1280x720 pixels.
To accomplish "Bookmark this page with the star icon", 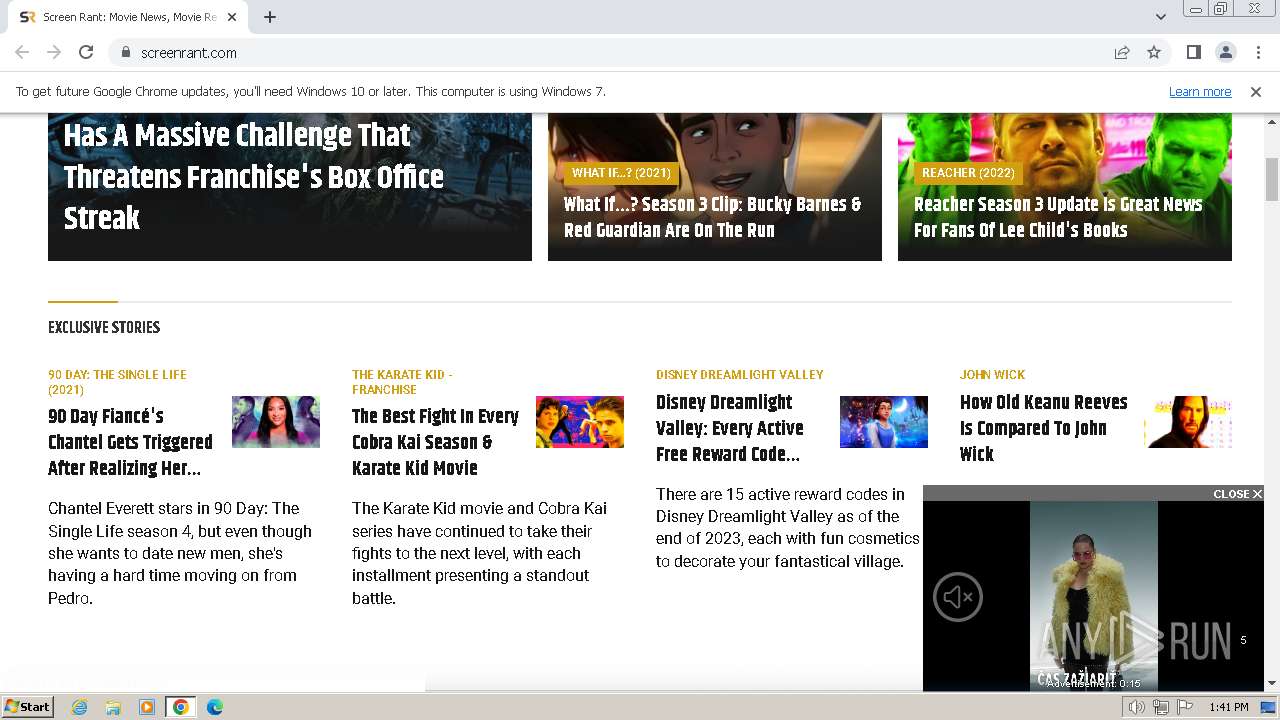I will click(x=1154, y=52).
